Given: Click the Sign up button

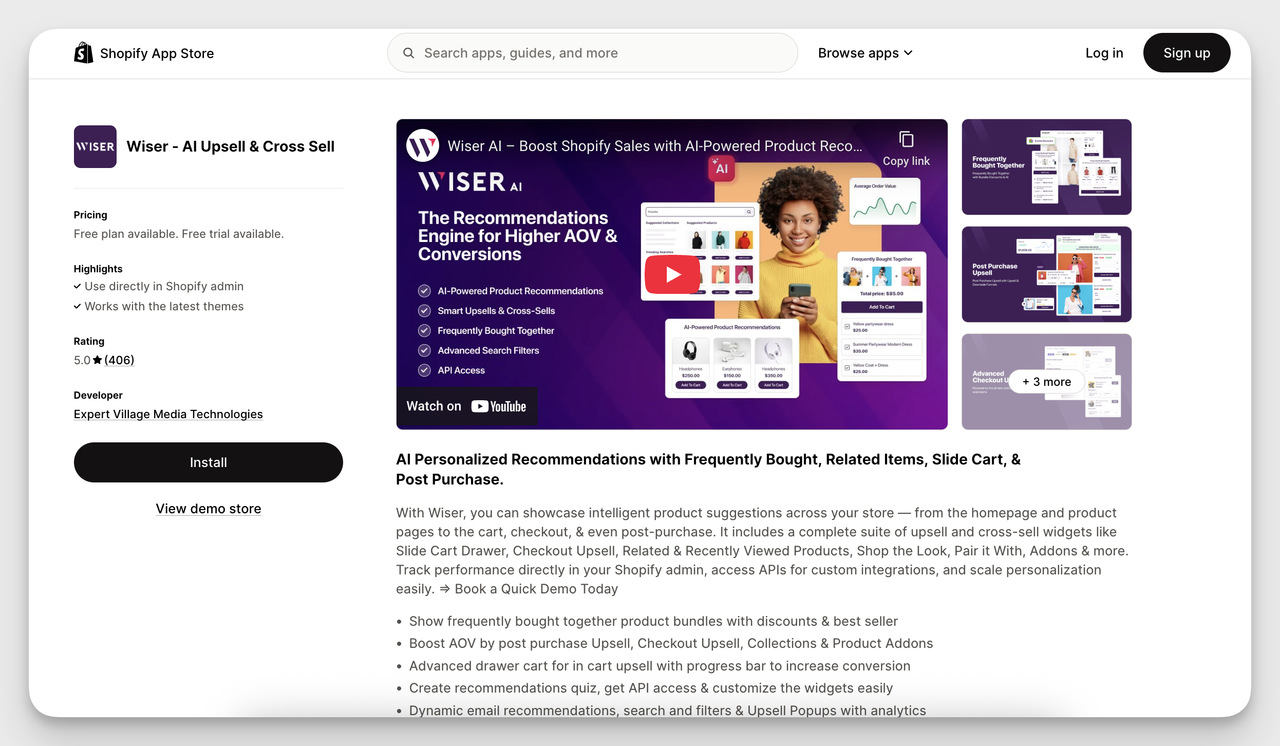Looking at the screenshot, I should click(x=1186, y=53).
